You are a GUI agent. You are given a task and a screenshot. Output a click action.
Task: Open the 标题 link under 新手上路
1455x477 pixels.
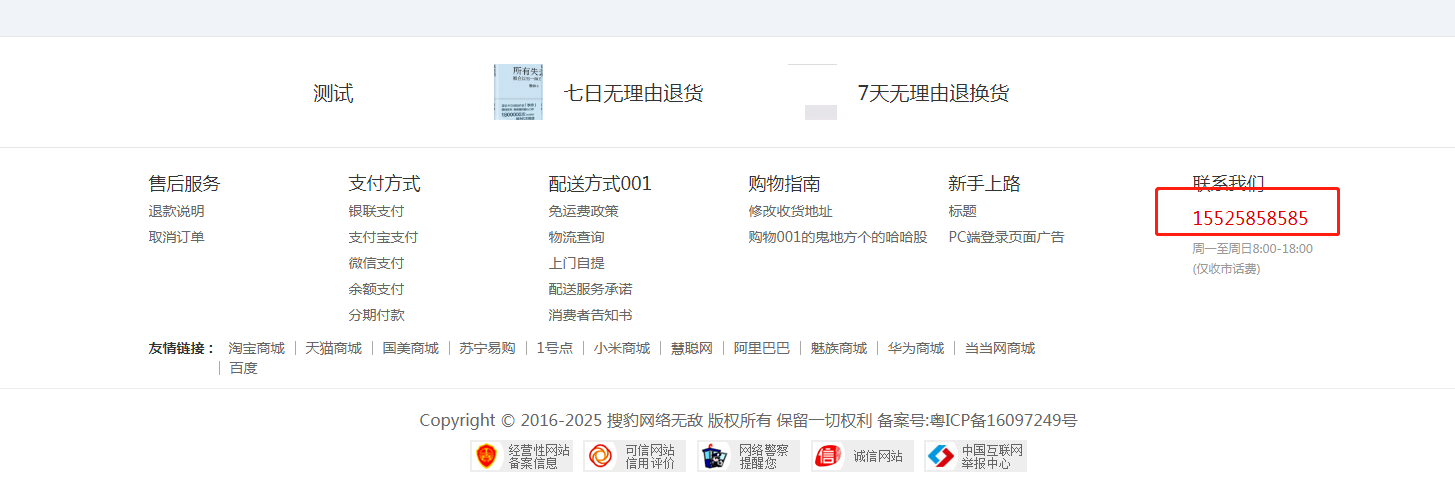tap(963, 211)
